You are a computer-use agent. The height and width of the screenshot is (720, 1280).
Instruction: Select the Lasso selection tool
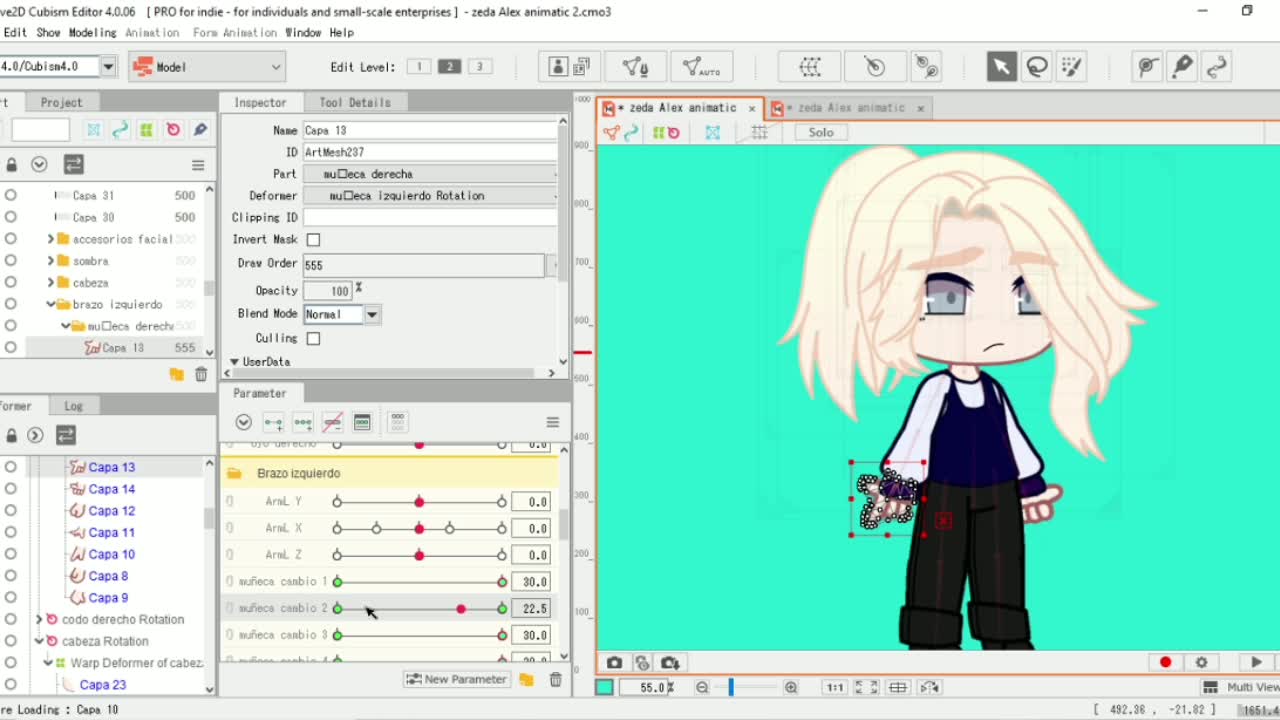1037,67
